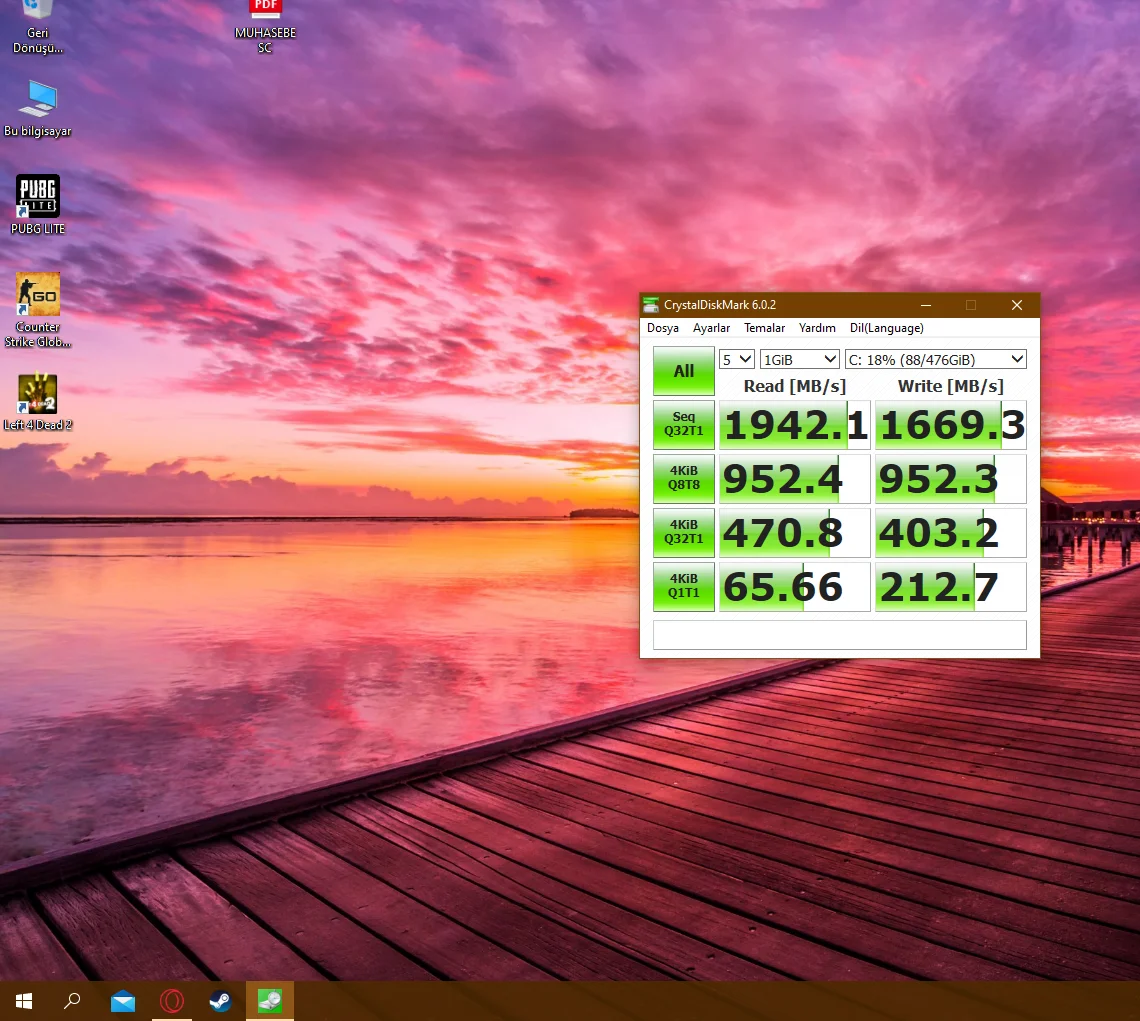Click the Read [MB/s] column header
Screen dimensions: 1140x1021
(x=795, y=386)
